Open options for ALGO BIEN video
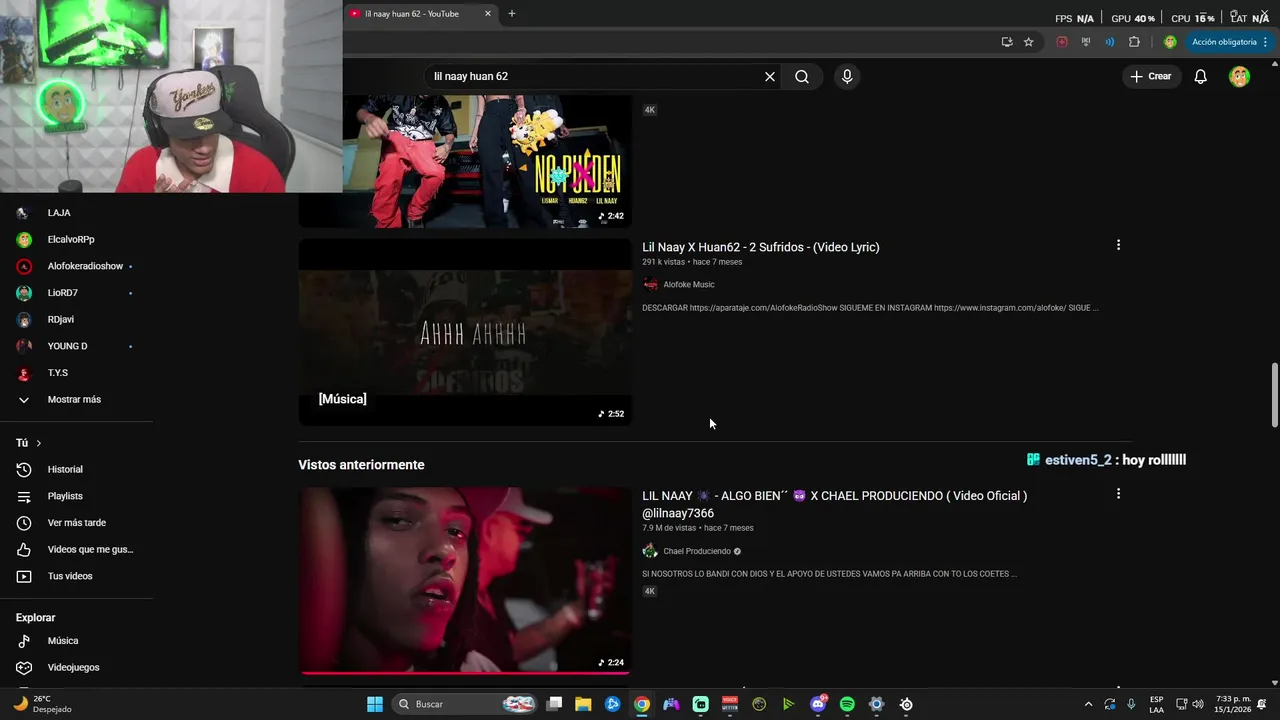The height and width of the screenshot is (720, 1280). (x=1118, y=494)
